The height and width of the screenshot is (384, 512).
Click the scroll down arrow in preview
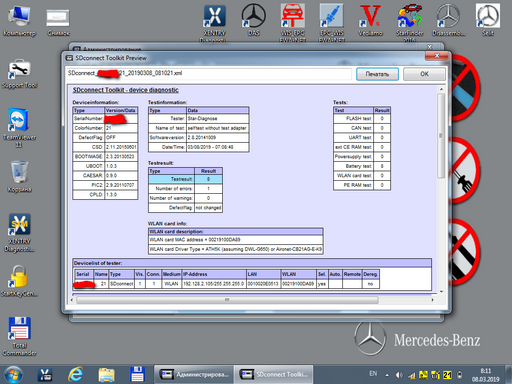441,291
